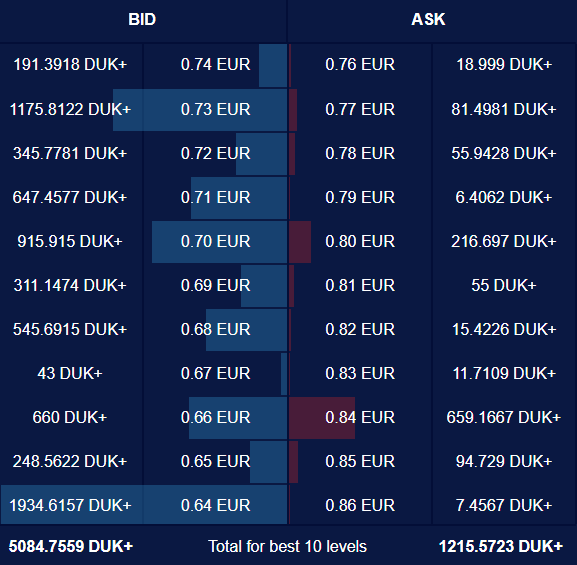Screen dimensions: 577x565
Task: Click the BID column header
Action: (142, 20)
